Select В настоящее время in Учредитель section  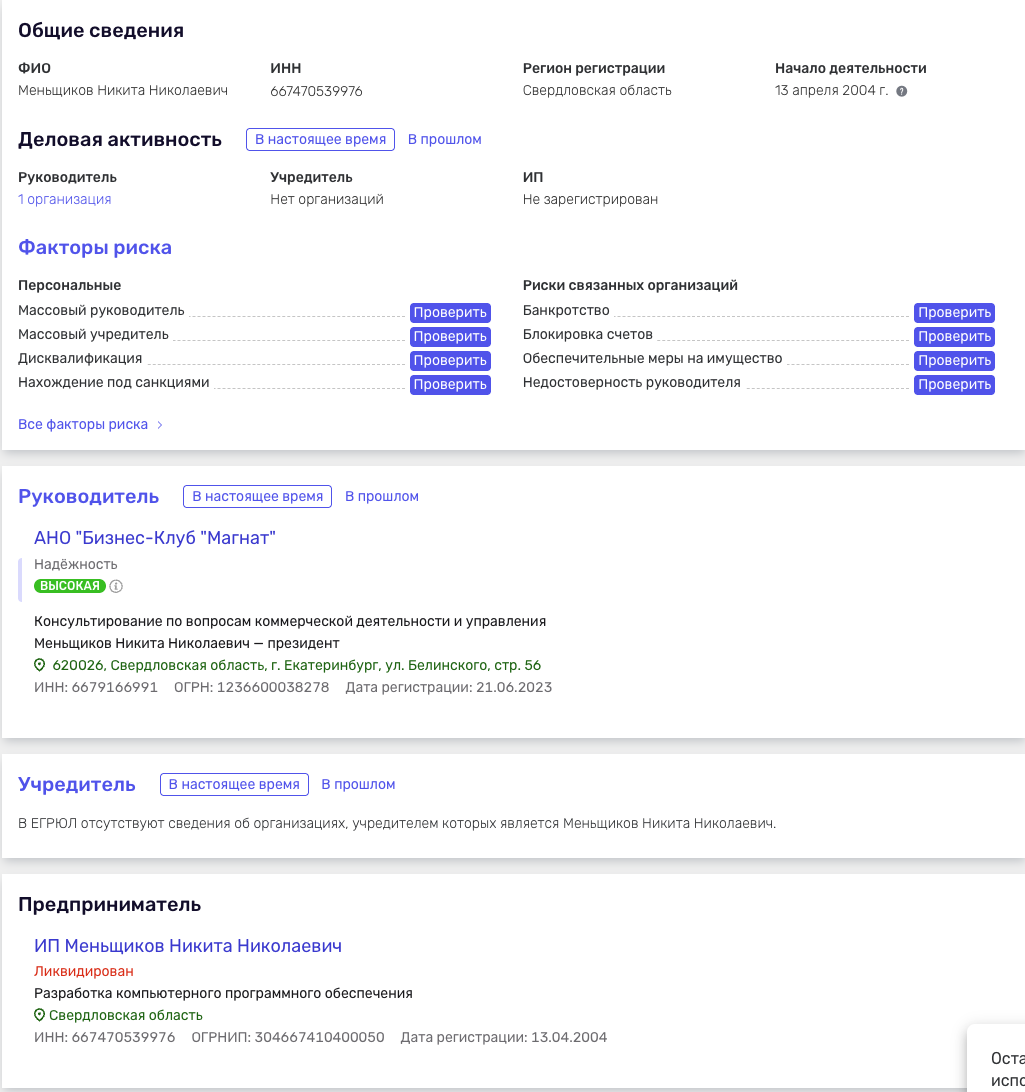[234, 784]
